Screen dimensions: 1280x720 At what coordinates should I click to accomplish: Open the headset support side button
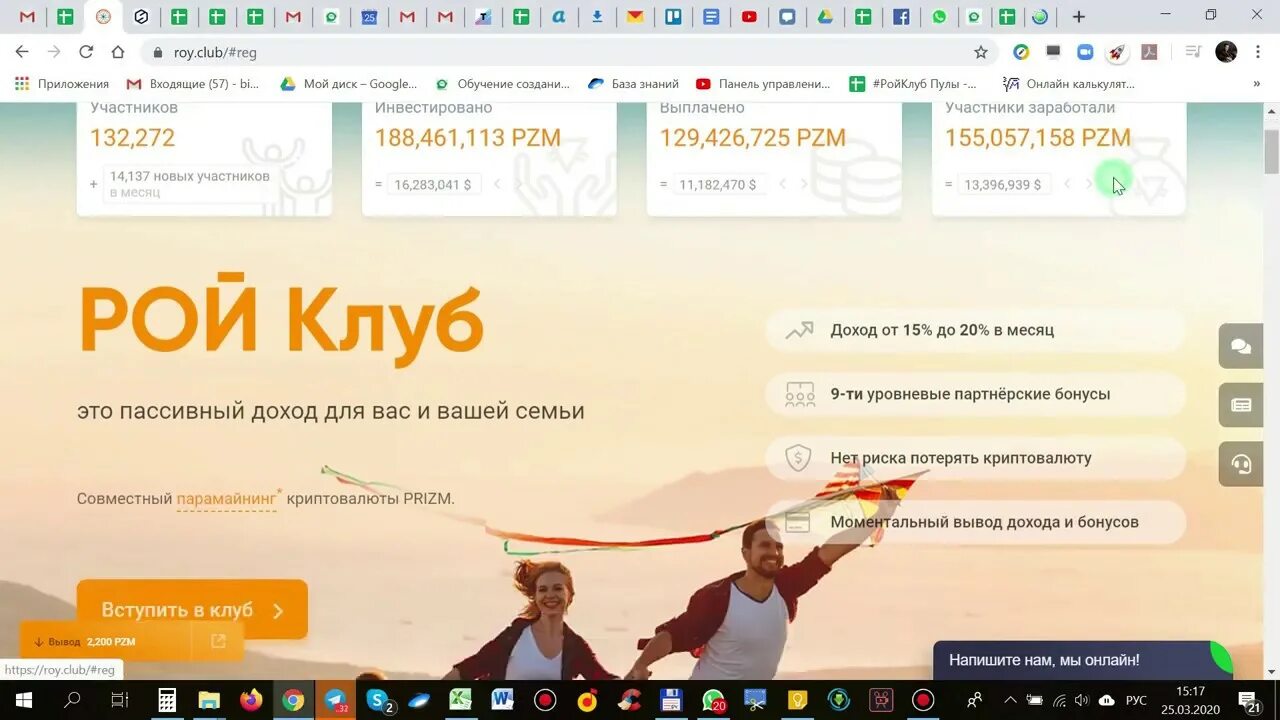(1241, 464)
